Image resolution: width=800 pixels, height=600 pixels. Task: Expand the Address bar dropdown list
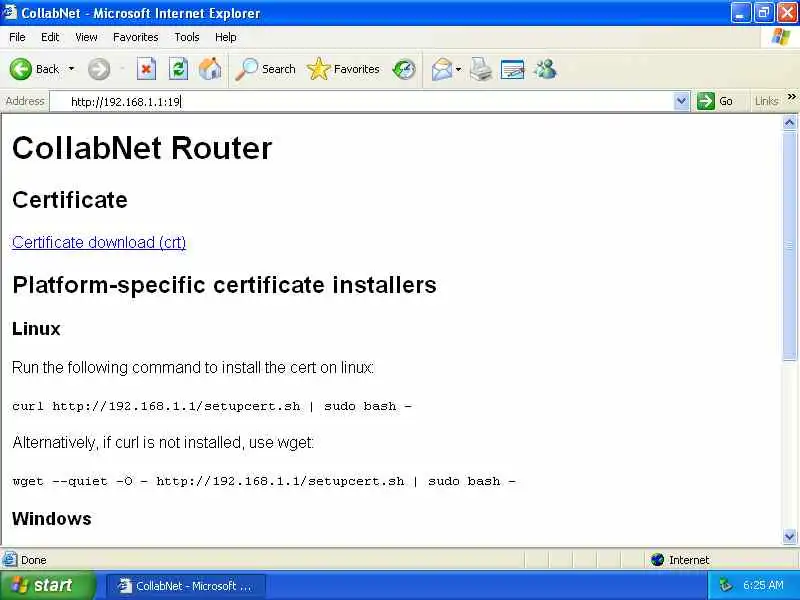682,101
